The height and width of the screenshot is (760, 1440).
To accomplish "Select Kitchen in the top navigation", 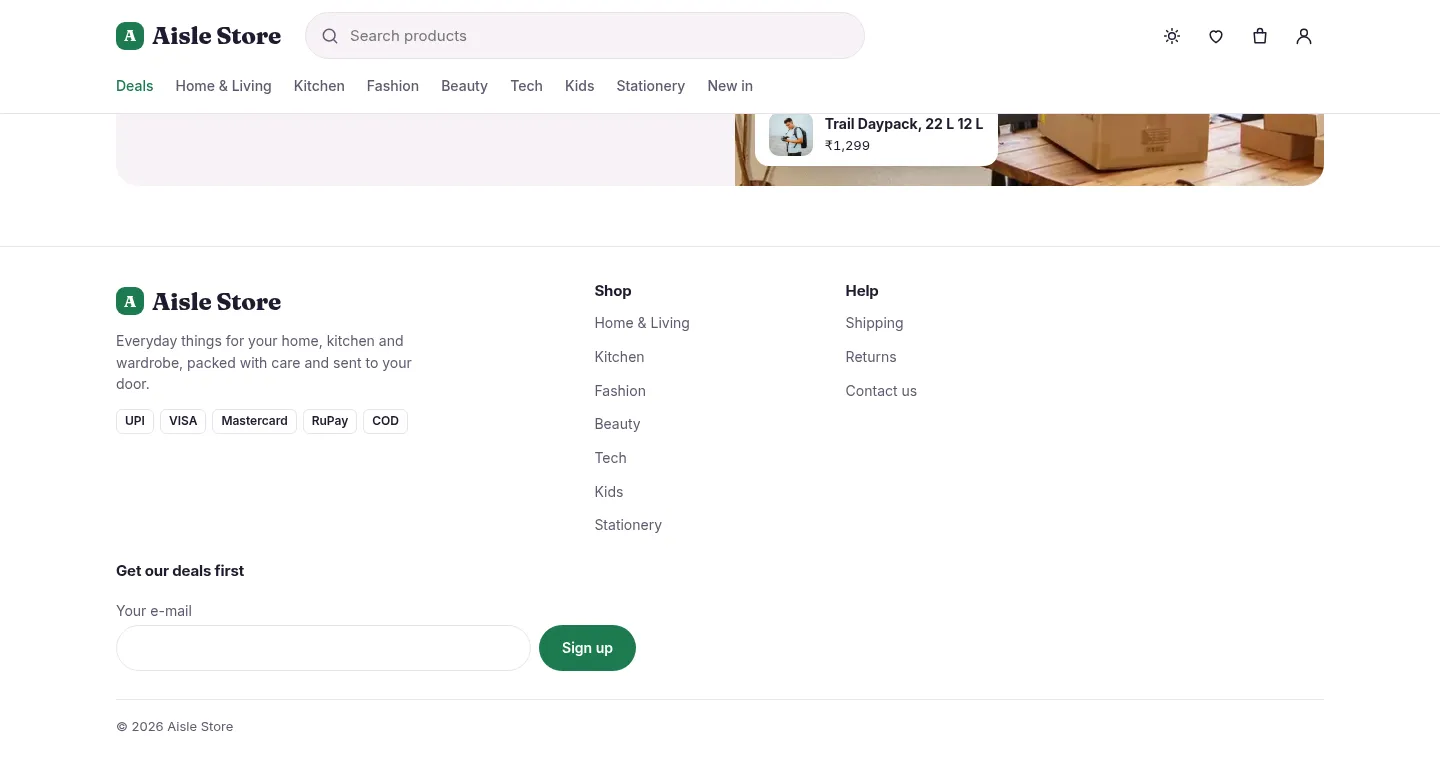I will tap(319, 86).
